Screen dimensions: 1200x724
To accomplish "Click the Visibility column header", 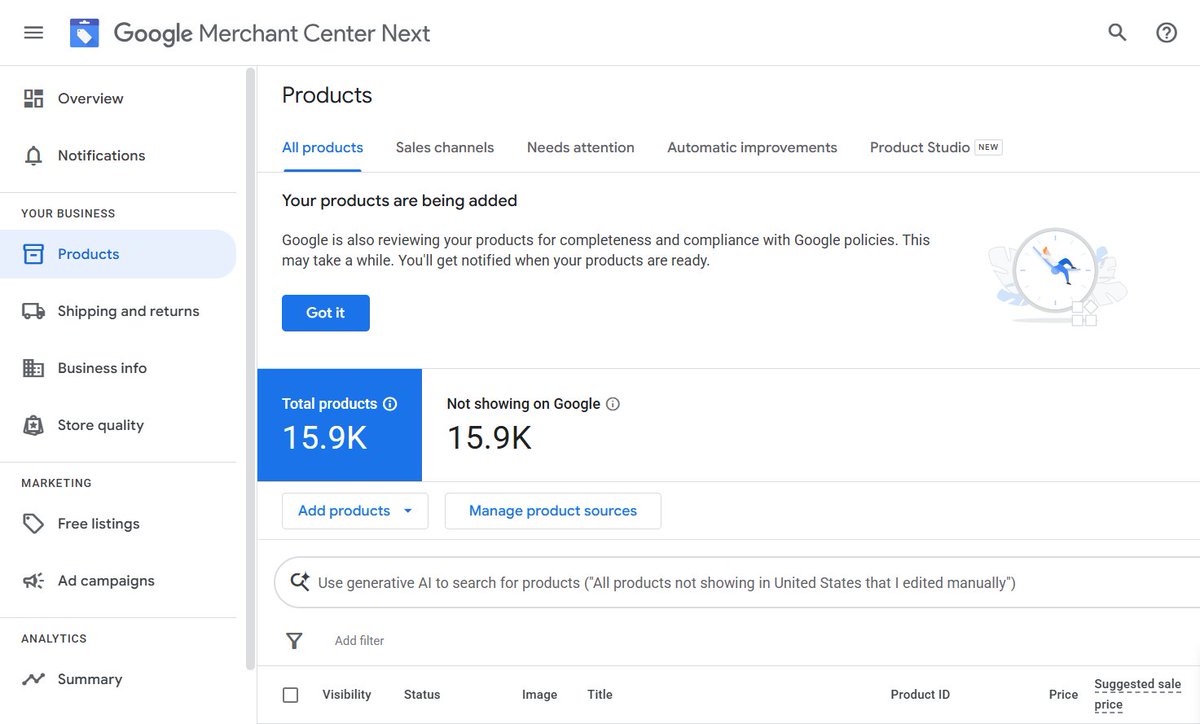I will click(347, 695).
